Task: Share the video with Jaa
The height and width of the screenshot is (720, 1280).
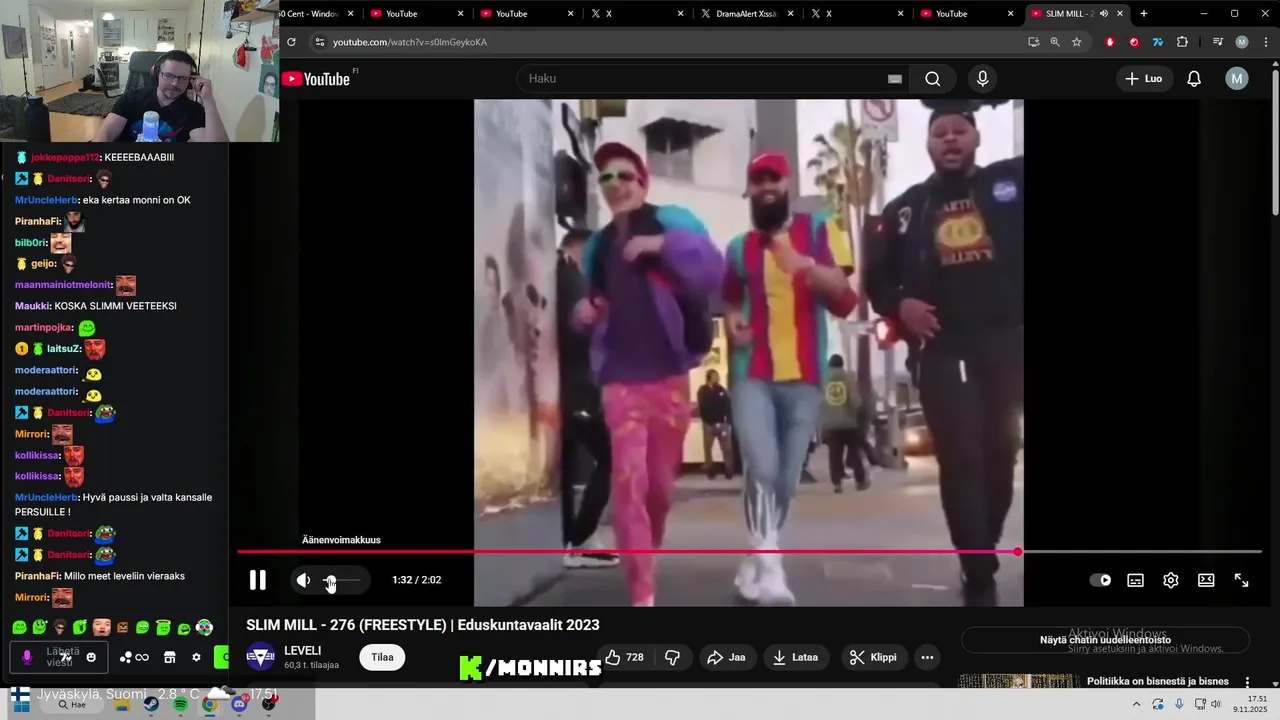Action: [x=726, y=657]
